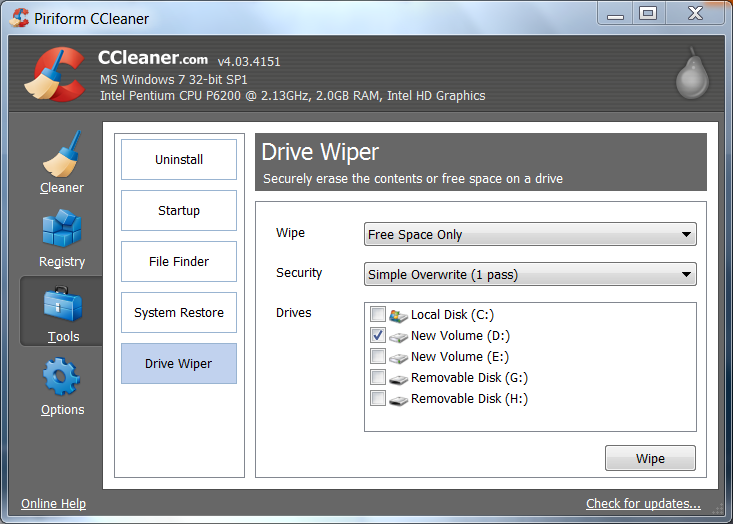733x524 pixels.
Task: Open the Registry section cubes icon
Action: pyautogui.click(x=62, y=228)
